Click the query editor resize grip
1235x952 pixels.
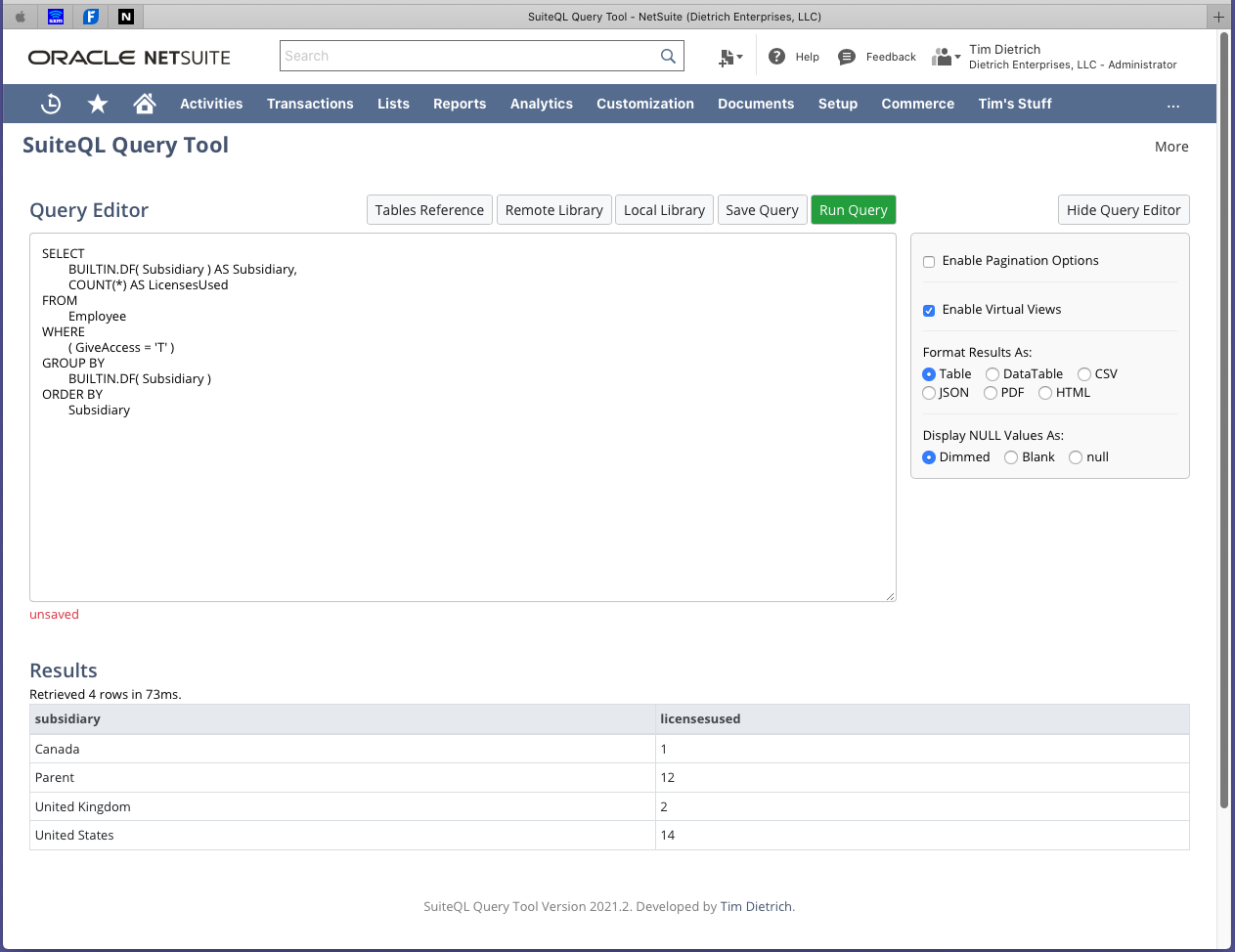pos(890,595)
